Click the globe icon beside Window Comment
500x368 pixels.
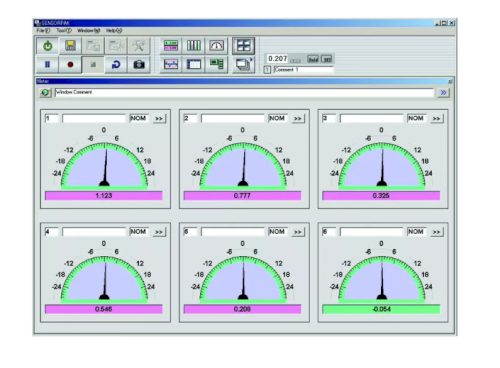45,93
